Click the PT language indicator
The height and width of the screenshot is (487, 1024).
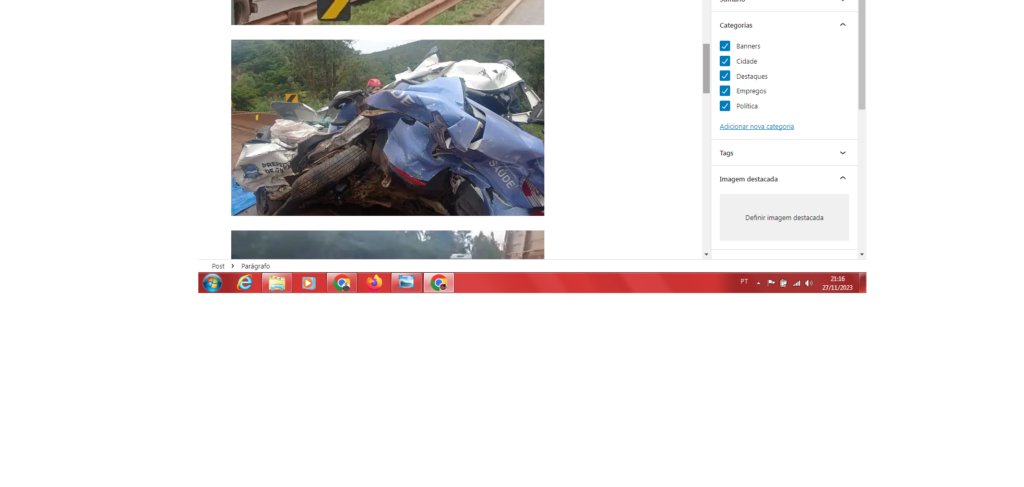point(744,281)
